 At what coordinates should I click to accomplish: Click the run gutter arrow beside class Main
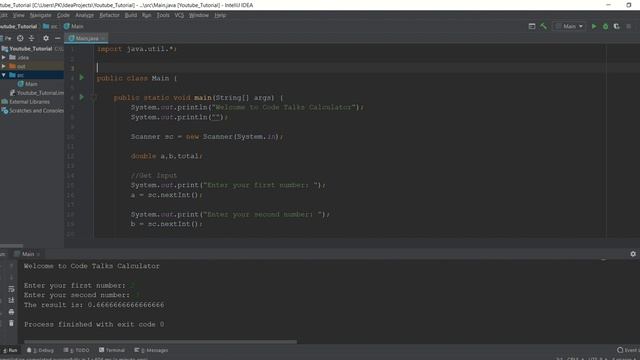point(82,78)
